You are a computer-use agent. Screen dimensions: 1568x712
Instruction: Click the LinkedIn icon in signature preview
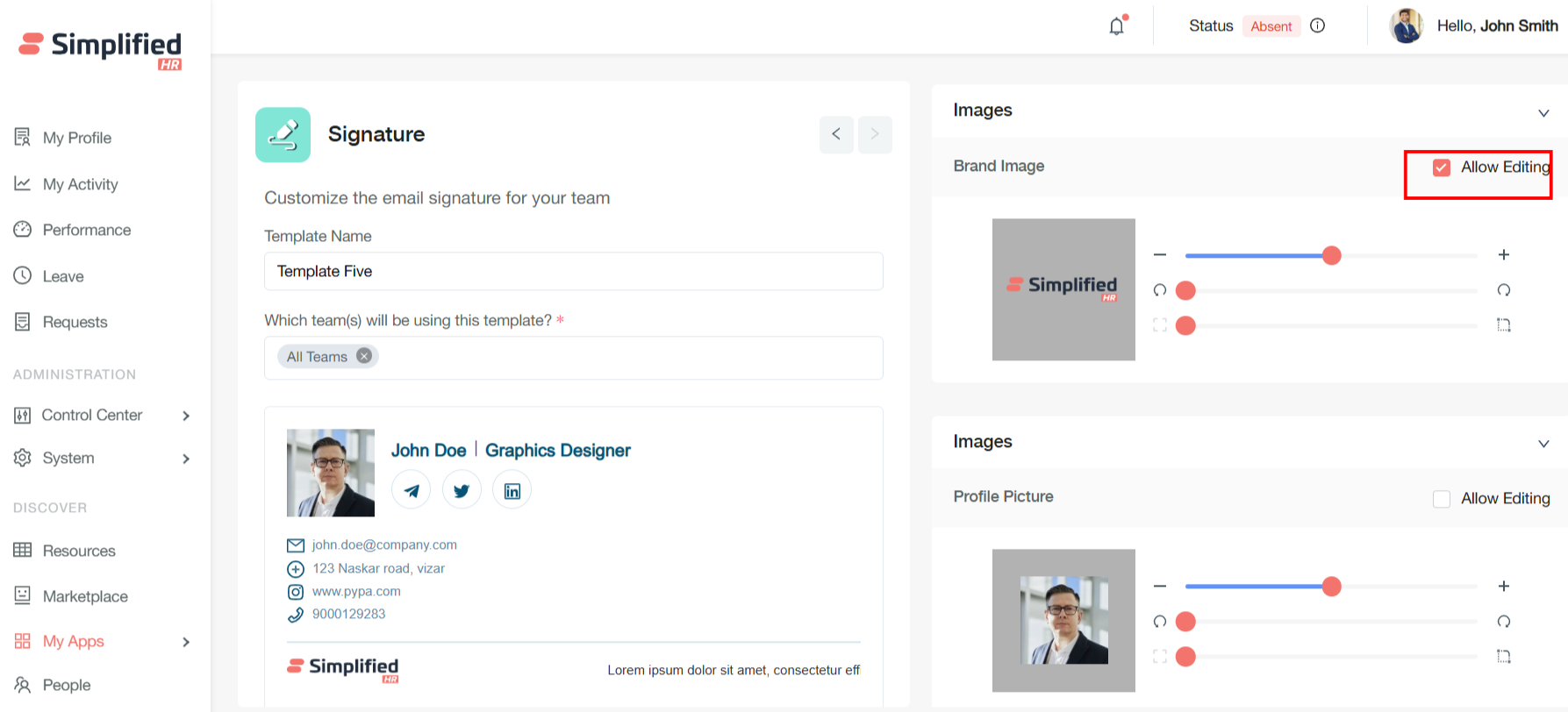click(x=512, y=490)
